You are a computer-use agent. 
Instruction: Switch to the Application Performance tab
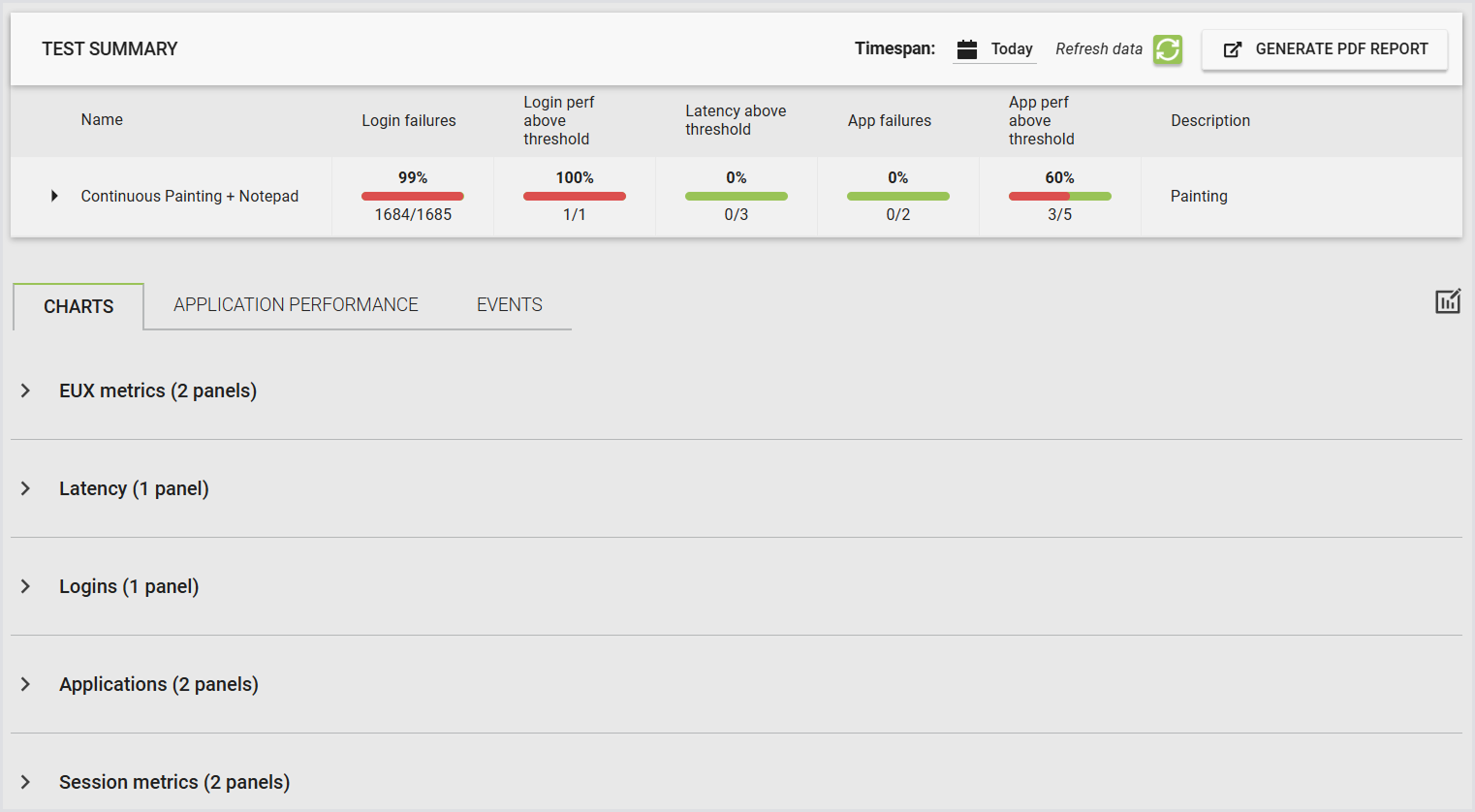coord(296,305)
